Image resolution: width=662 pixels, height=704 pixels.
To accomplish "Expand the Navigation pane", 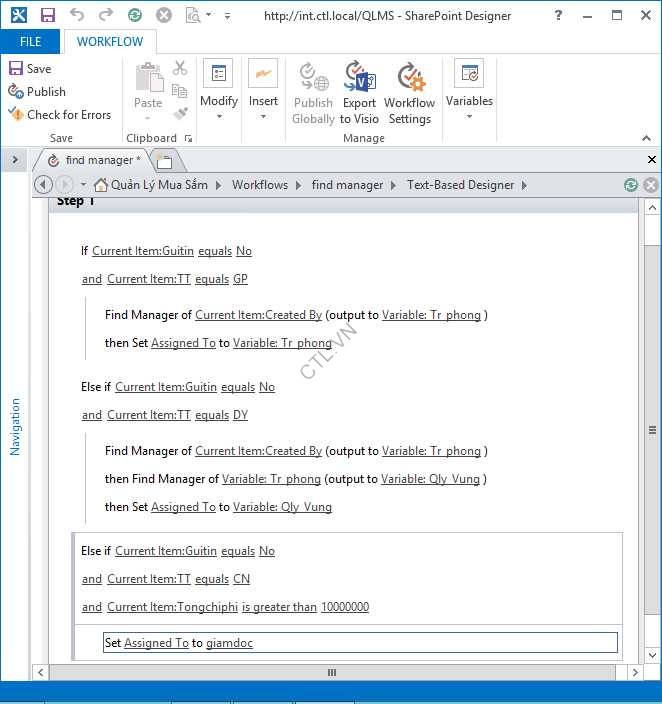I will coord(15,160).
